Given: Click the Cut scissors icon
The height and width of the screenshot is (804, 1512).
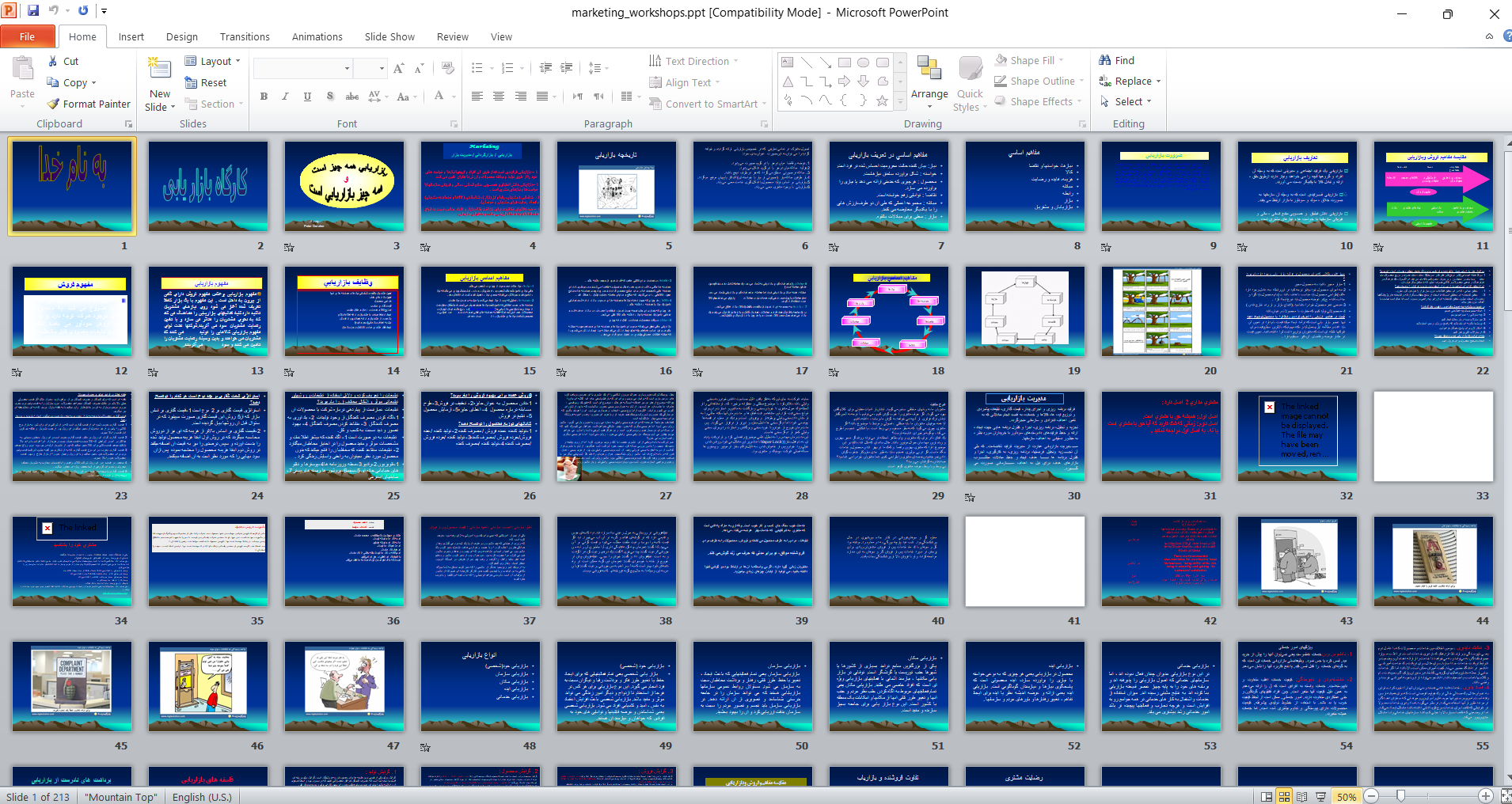Looking at the screenshot, I should [x=52, y=61].
